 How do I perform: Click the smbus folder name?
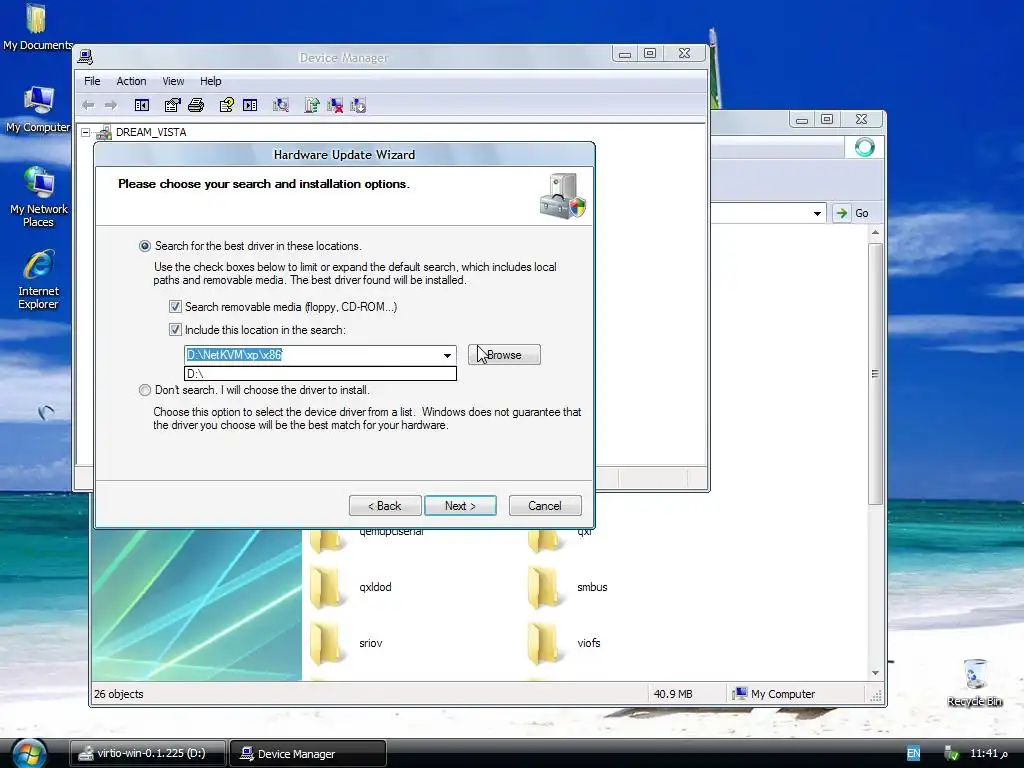point(592,587)
